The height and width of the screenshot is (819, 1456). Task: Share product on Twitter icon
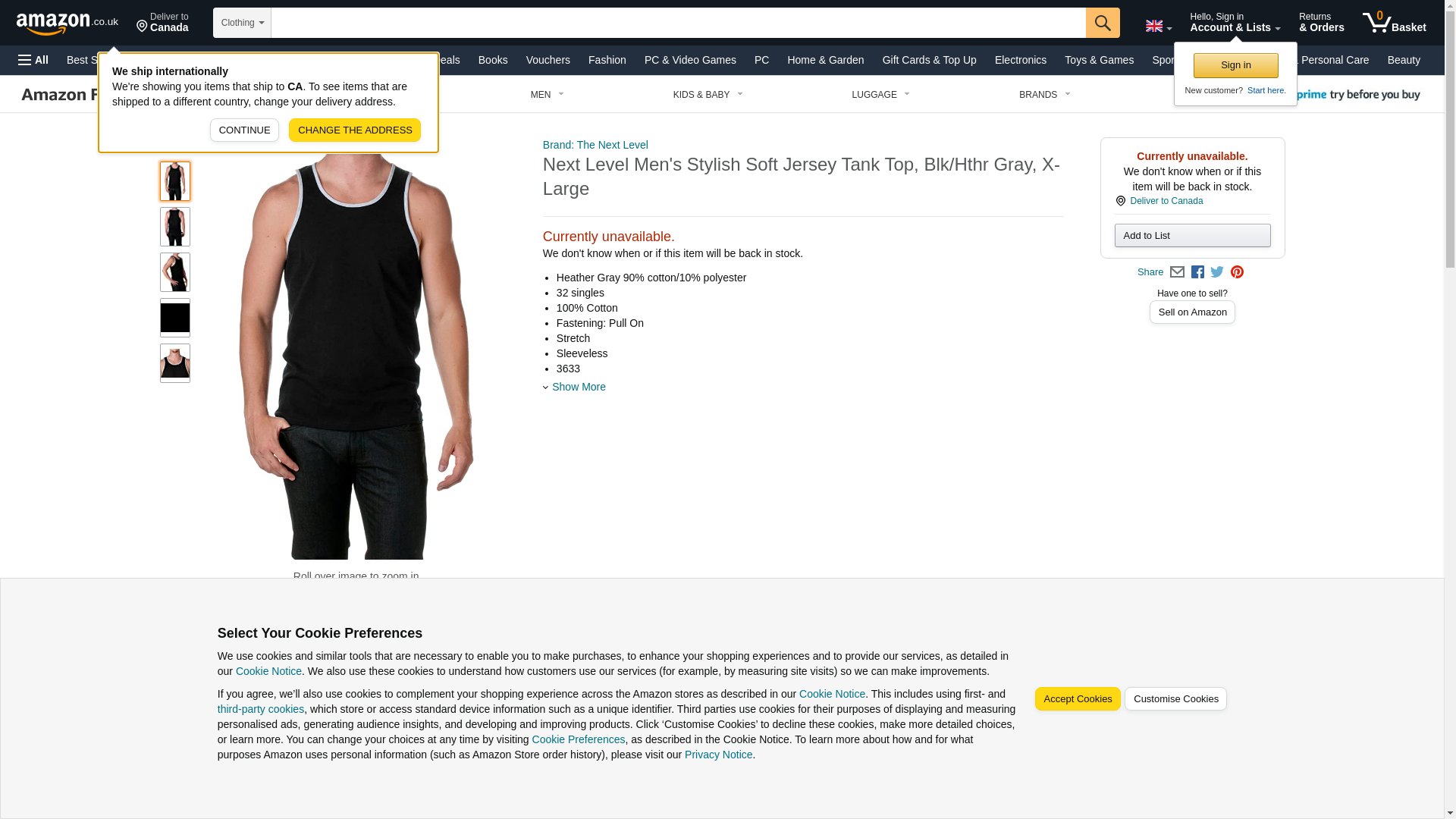(x=1217, y=272)
